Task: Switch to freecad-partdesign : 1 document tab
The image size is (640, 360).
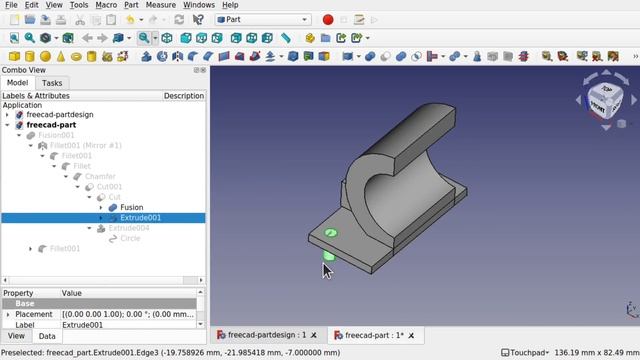Action: click(267, 335)
